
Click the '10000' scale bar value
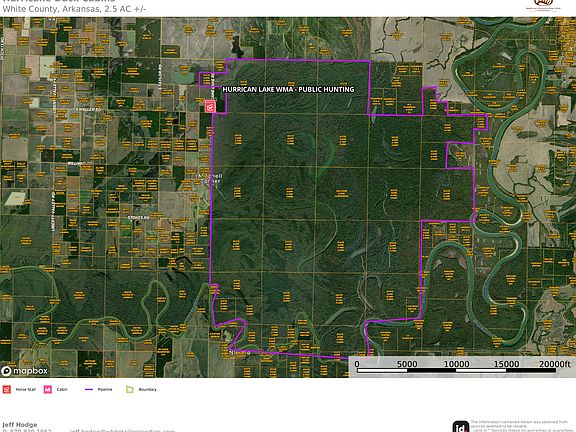tap(457, 364)
